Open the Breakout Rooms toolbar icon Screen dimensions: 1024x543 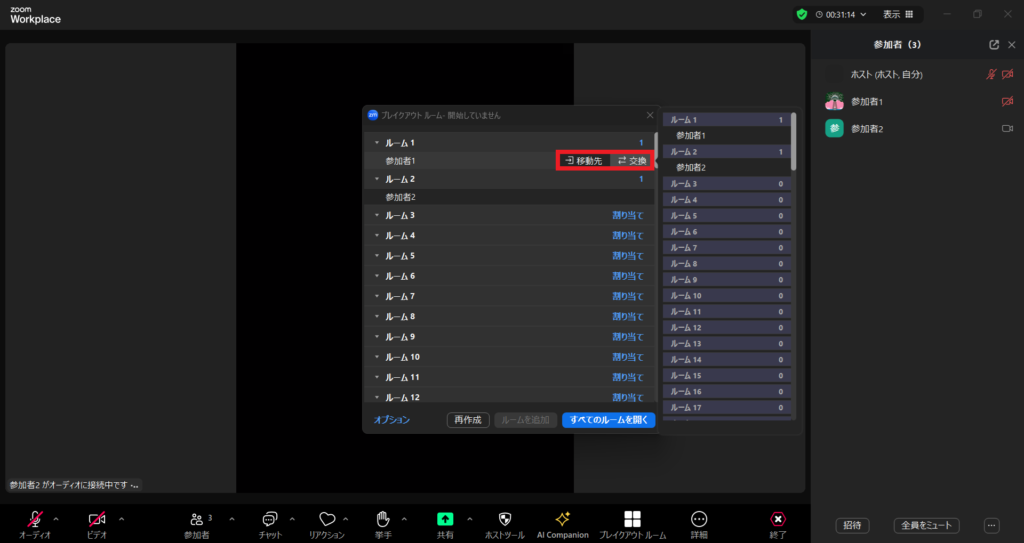632,519
